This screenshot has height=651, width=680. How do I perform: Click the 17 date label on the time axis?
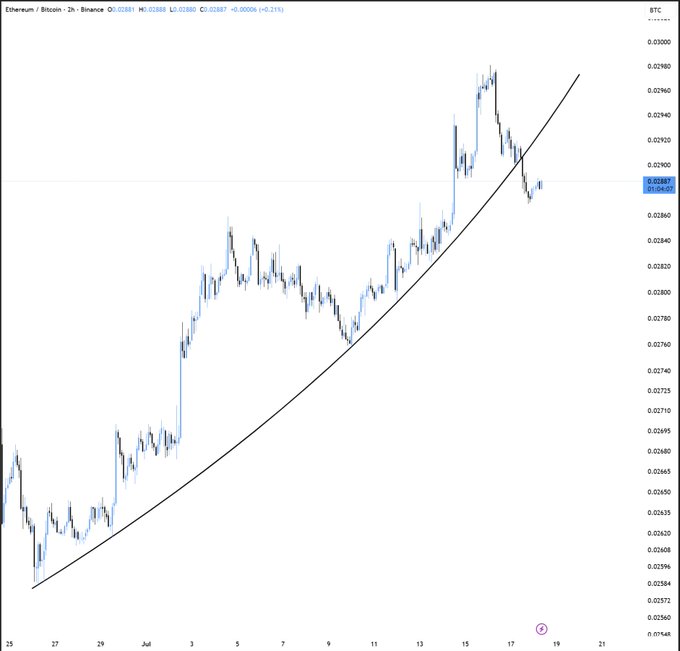(x=511, y=644)
